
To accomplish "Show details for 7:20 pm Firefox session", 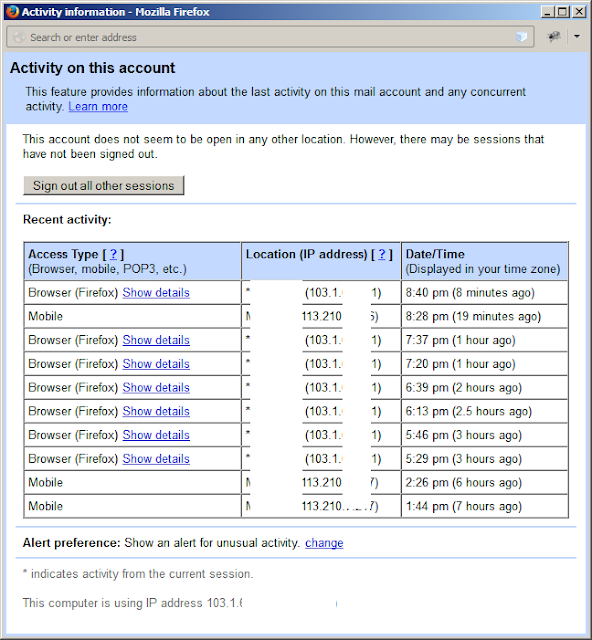I will [156, 364].
